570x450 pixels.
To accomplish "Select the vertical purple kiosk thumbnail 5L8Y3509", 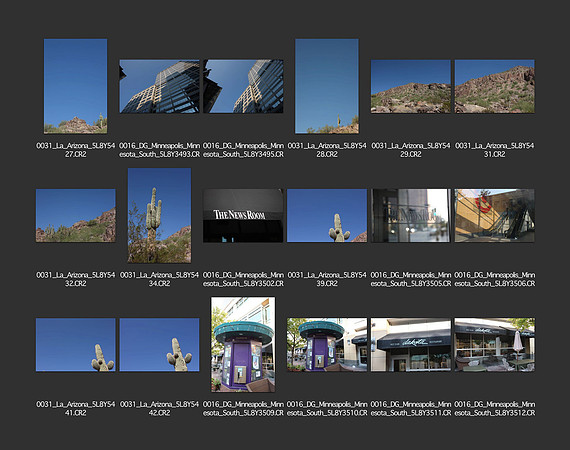I will [243, 345].
